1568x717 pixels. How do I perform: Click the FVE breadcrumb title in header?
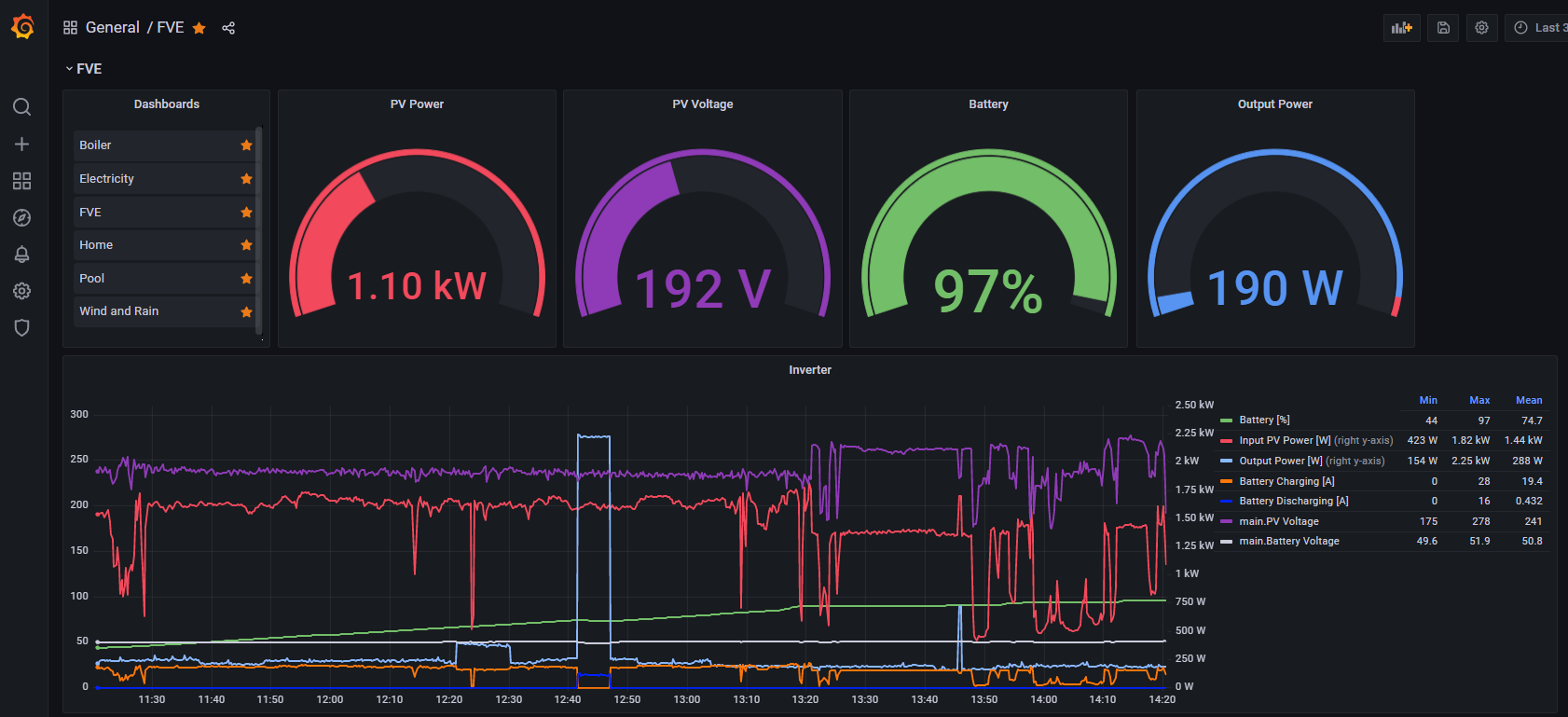(171, 28)
